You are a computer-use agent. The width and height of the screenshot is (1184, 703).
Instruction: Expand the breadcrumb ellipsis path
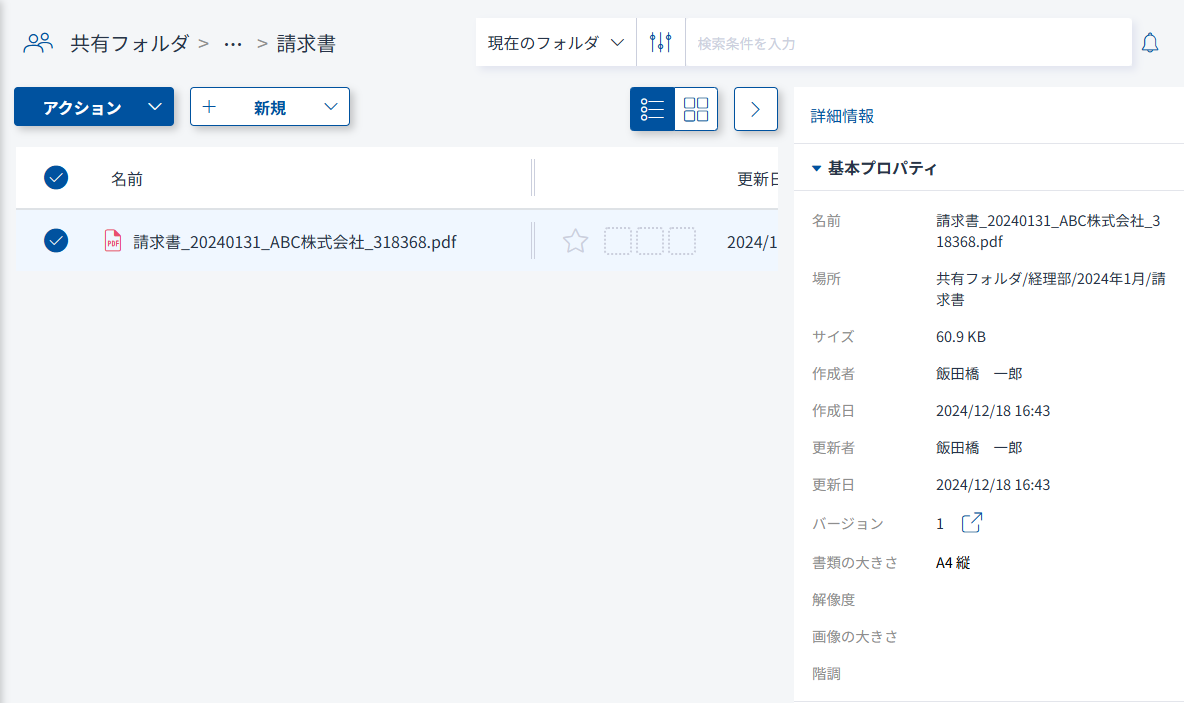tap(233, 44)
